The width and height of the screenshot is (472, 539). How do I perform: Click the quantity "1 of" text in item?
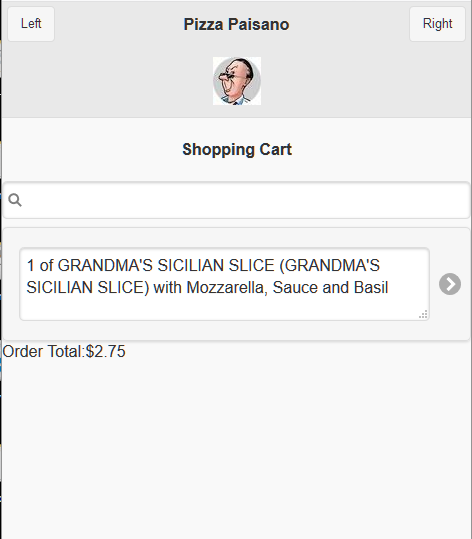click(x=40, y=266)
